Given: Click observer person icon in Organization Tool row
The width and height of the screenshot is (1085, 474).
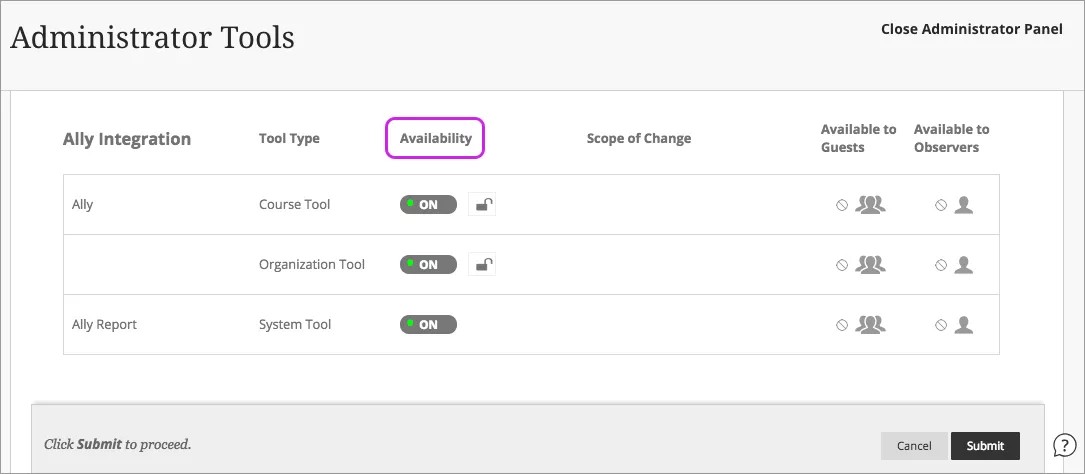Looking at the screenshot, I should 963,265.
